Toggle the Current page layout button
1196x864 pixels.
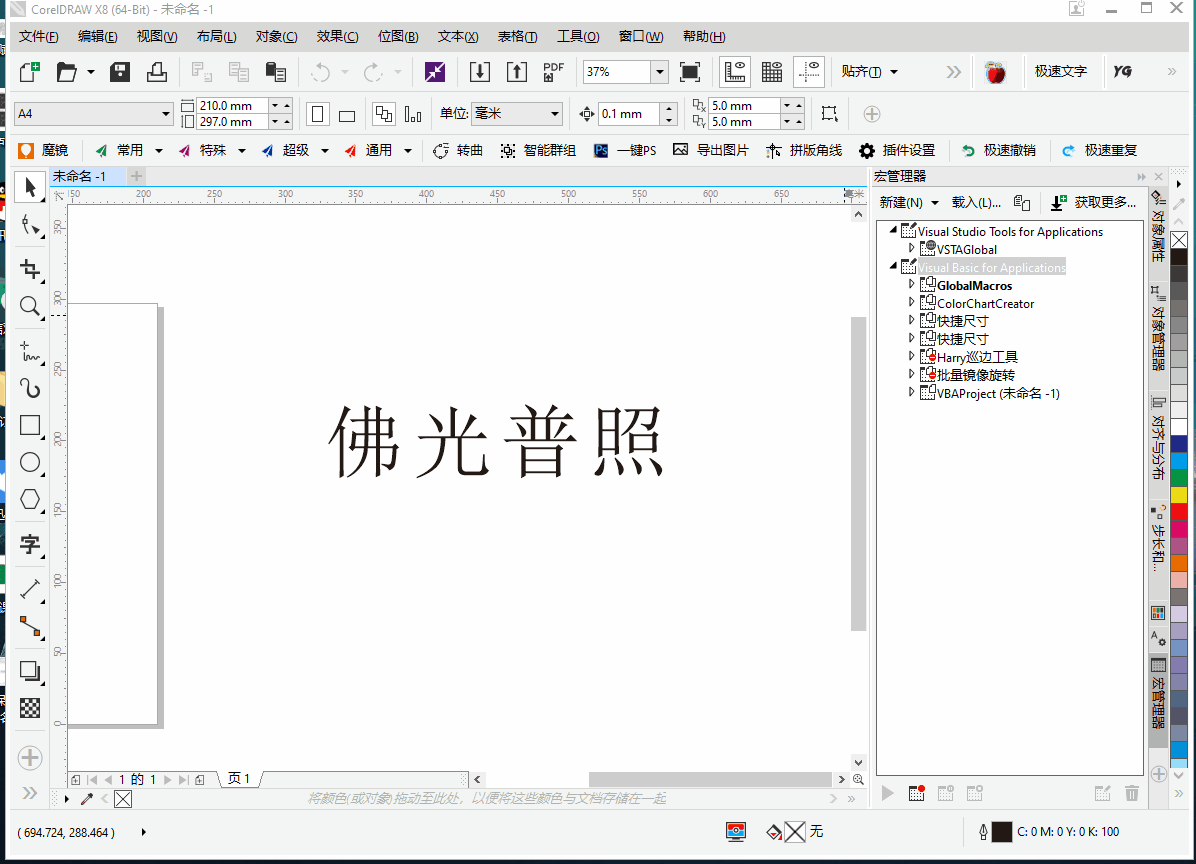click(413, 114)
